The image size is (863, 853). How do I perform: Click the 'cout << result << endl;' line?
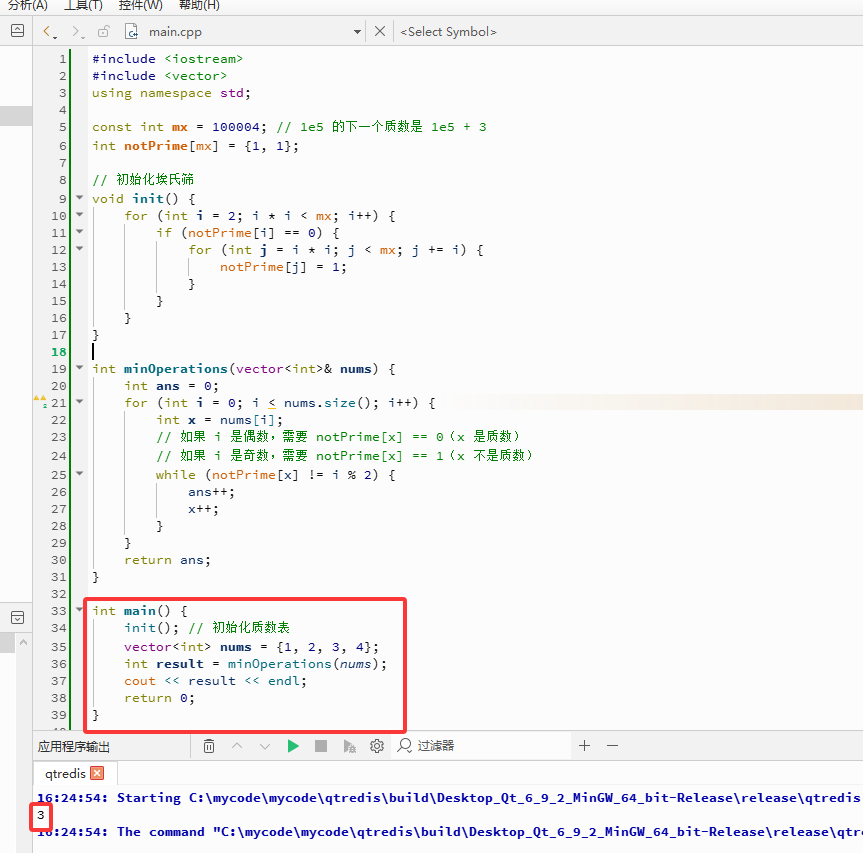215,681
